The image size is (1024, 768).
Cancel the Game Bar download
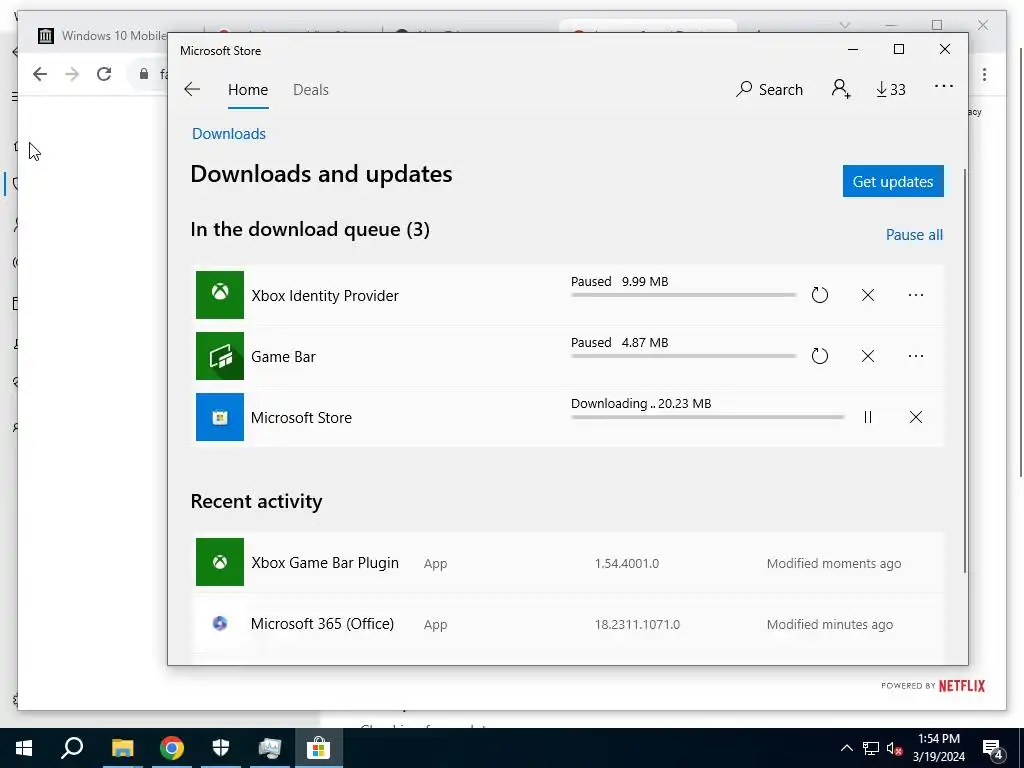[868, 356]
